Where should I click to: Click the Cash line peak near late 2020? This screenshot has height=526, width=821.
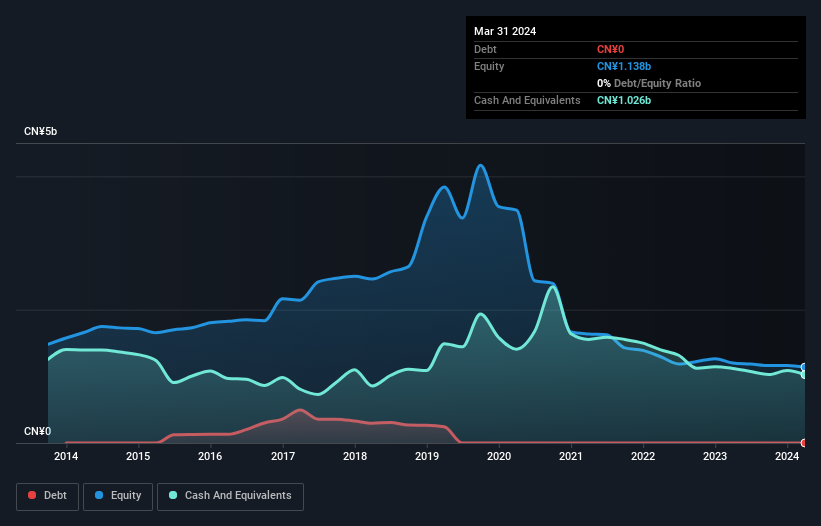point(552,287)
